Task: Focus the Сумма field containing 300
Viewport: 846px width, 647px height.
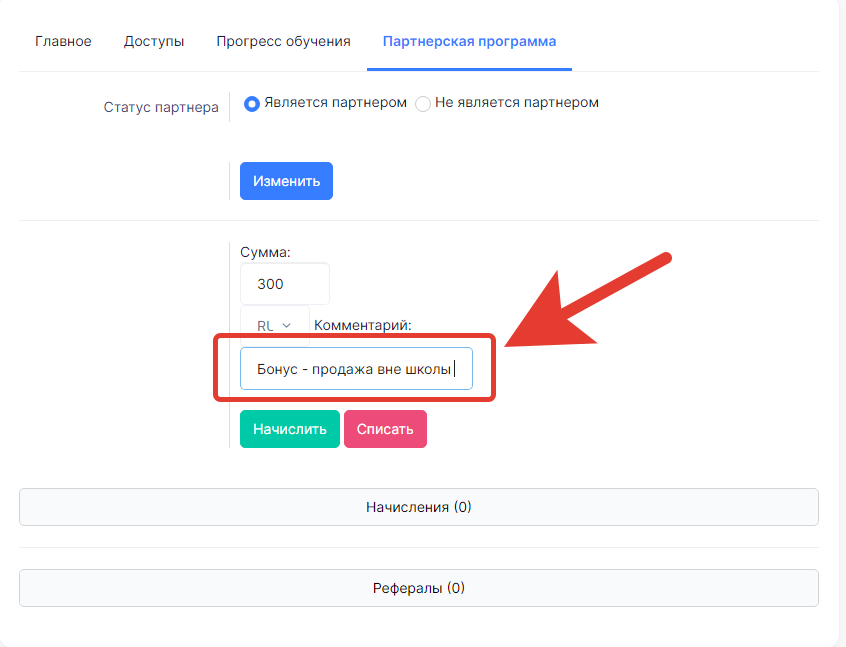Action: (x=284, y=284)
